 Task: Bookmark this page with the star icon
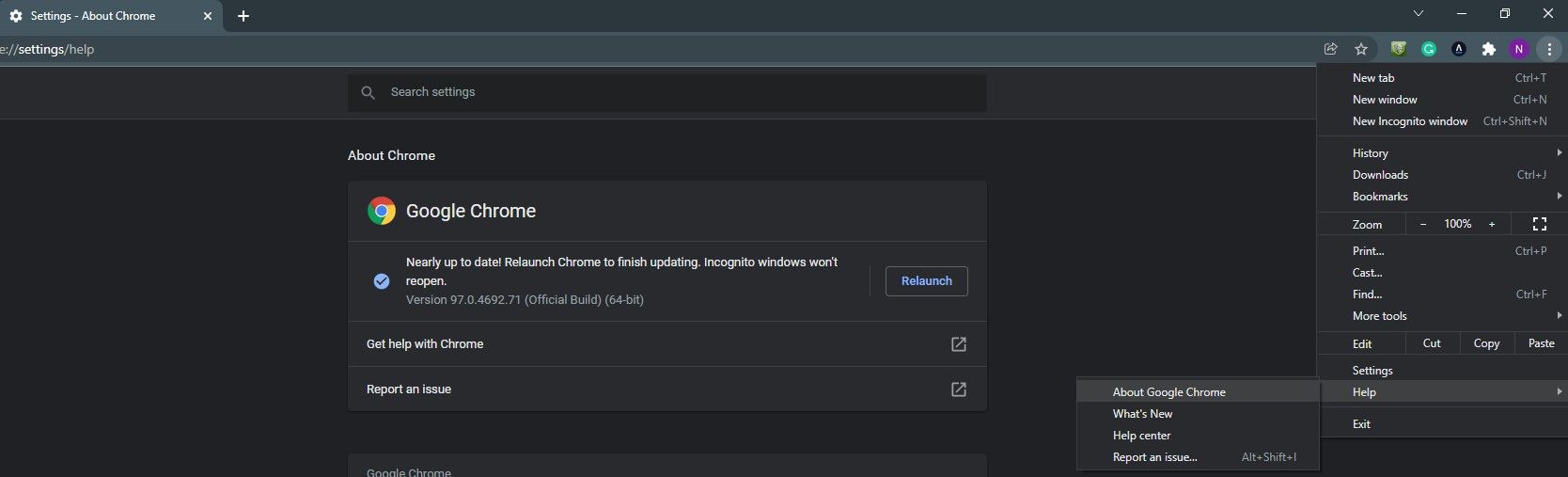coord(1360,49)
